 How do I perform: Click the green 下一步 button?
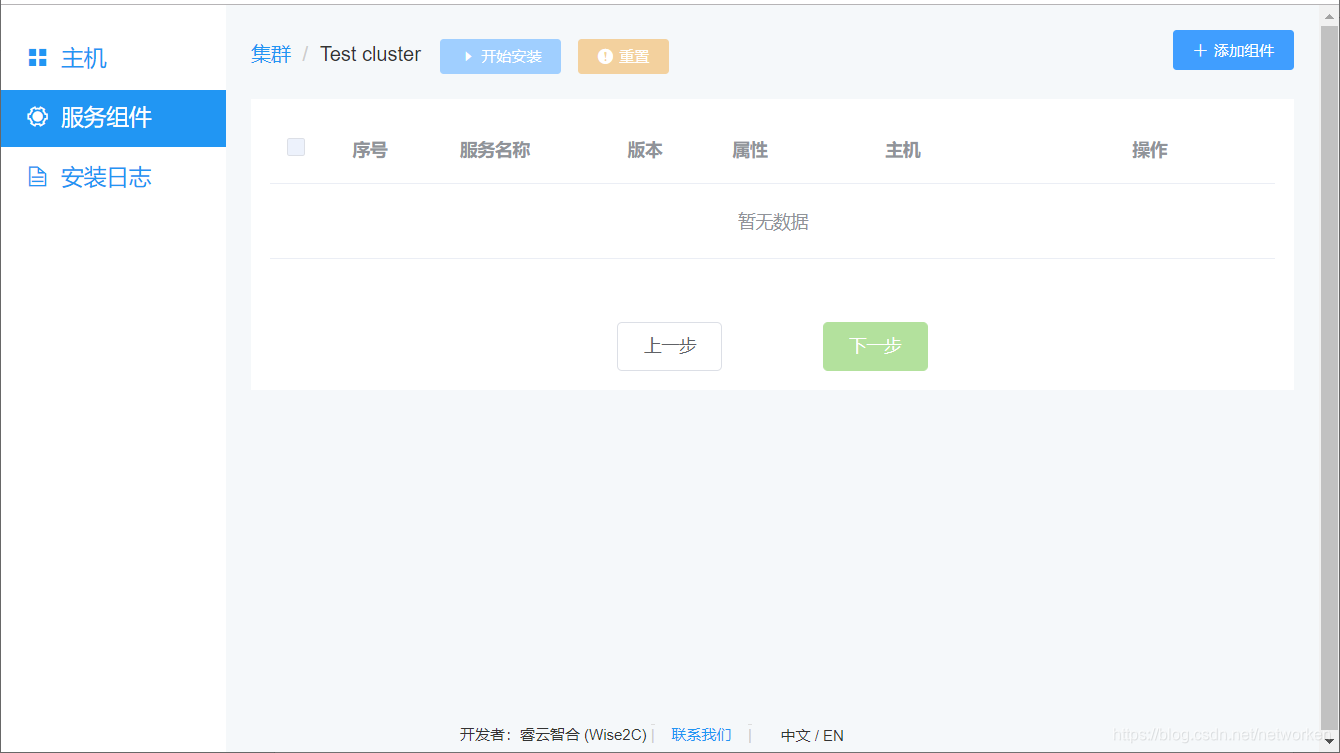pos(875,346)
